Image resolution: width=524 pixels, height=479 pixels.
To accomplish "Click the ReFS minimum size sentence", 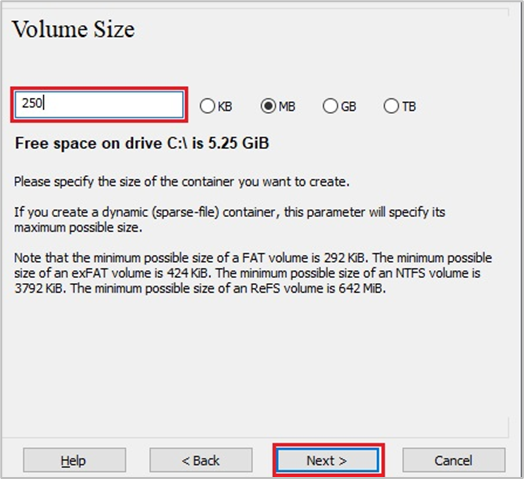I will coord(228,288).
